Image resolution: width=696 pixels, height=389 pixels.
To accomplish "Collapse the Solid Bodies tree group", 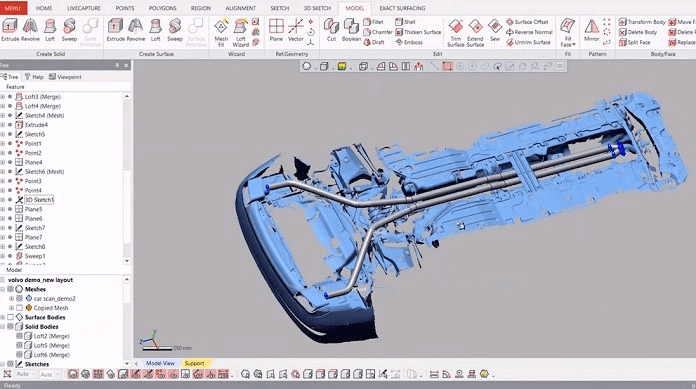I will pyautogui.click(x=3, y=326).
